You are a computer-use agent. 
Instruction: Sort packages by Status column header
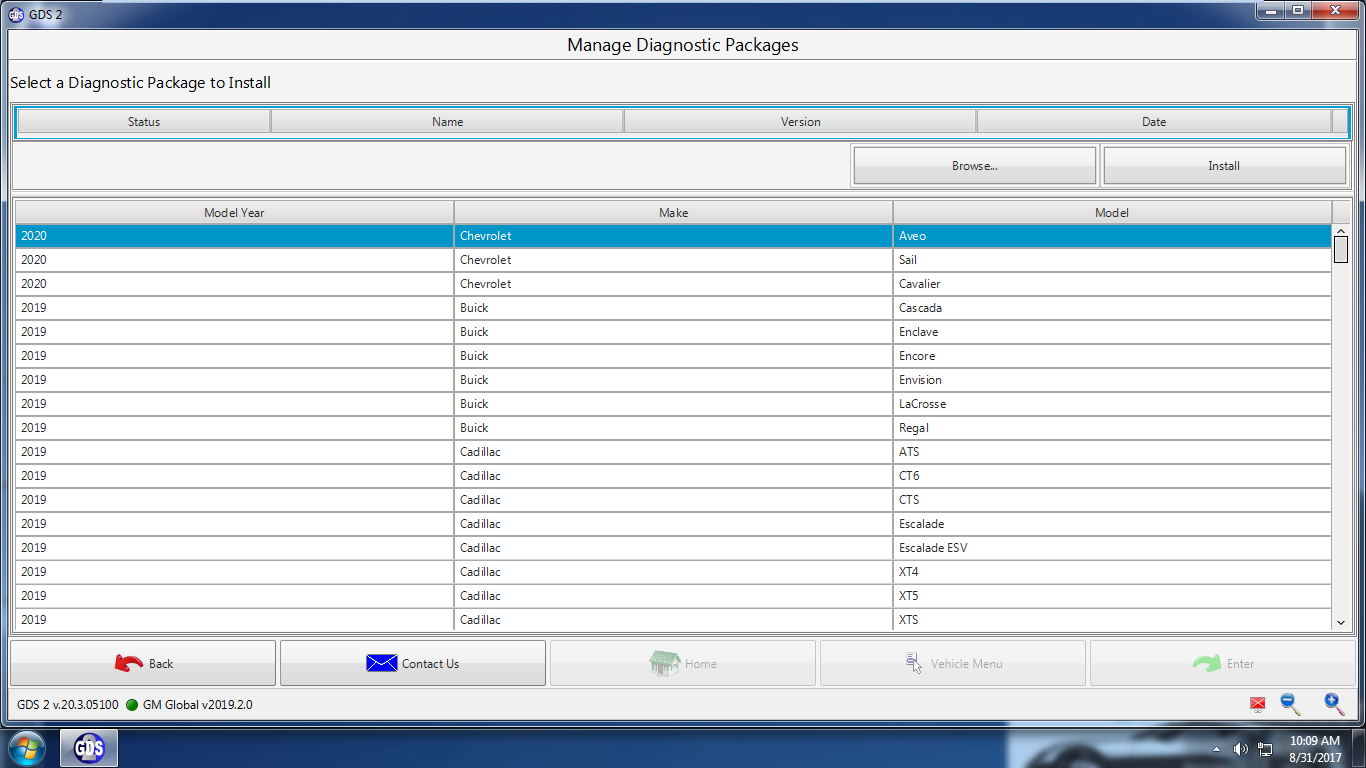144,121
